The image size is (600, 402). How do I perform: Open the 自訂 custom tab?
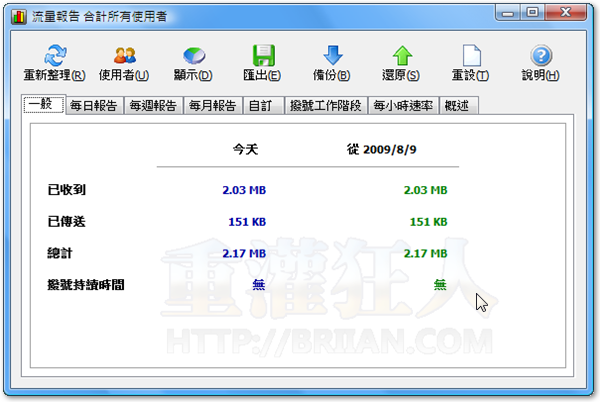point(260,105)
